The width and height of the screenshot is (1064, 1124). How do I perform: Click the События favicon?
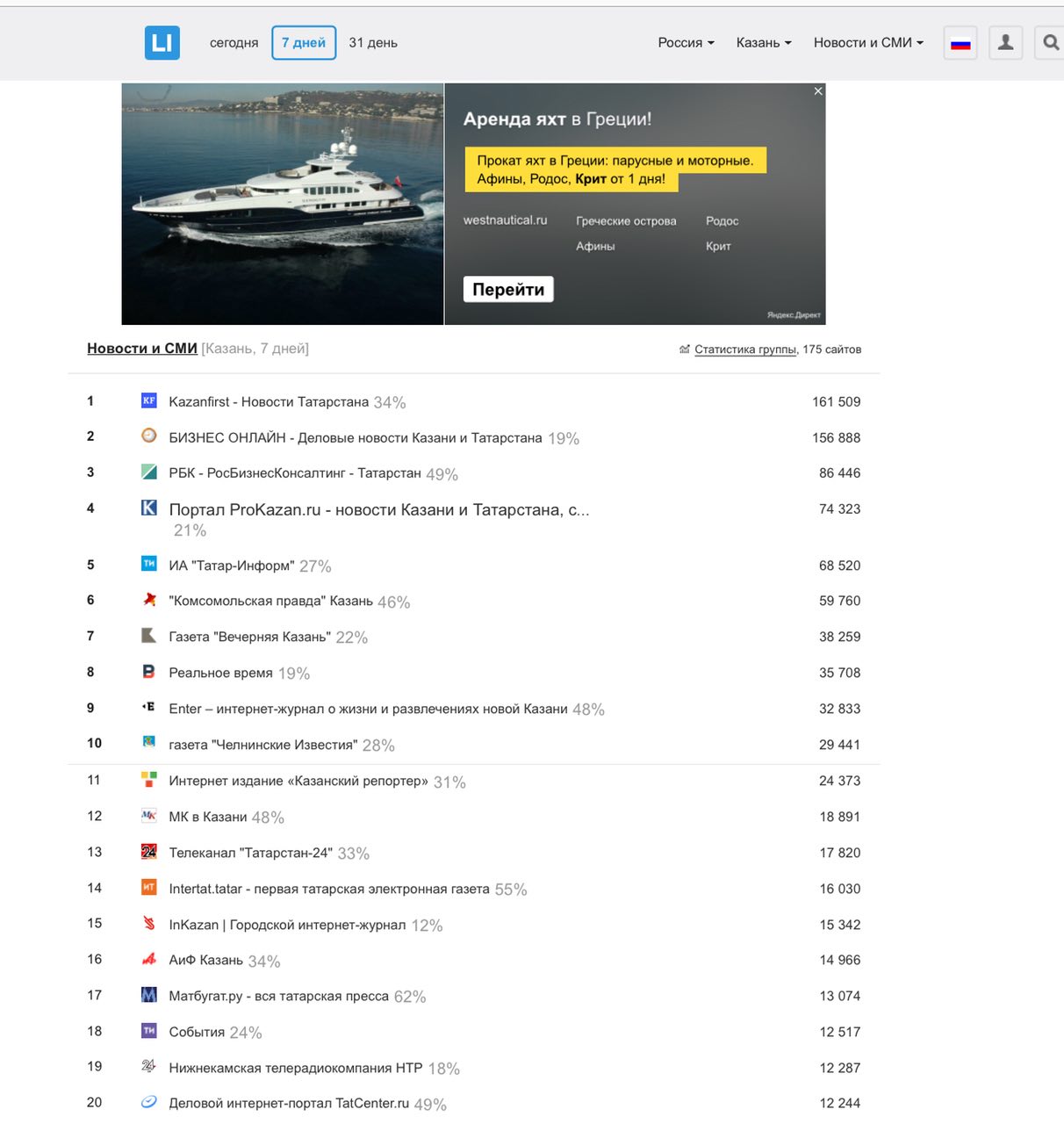pyautogui.click(x=149, y=1031)
